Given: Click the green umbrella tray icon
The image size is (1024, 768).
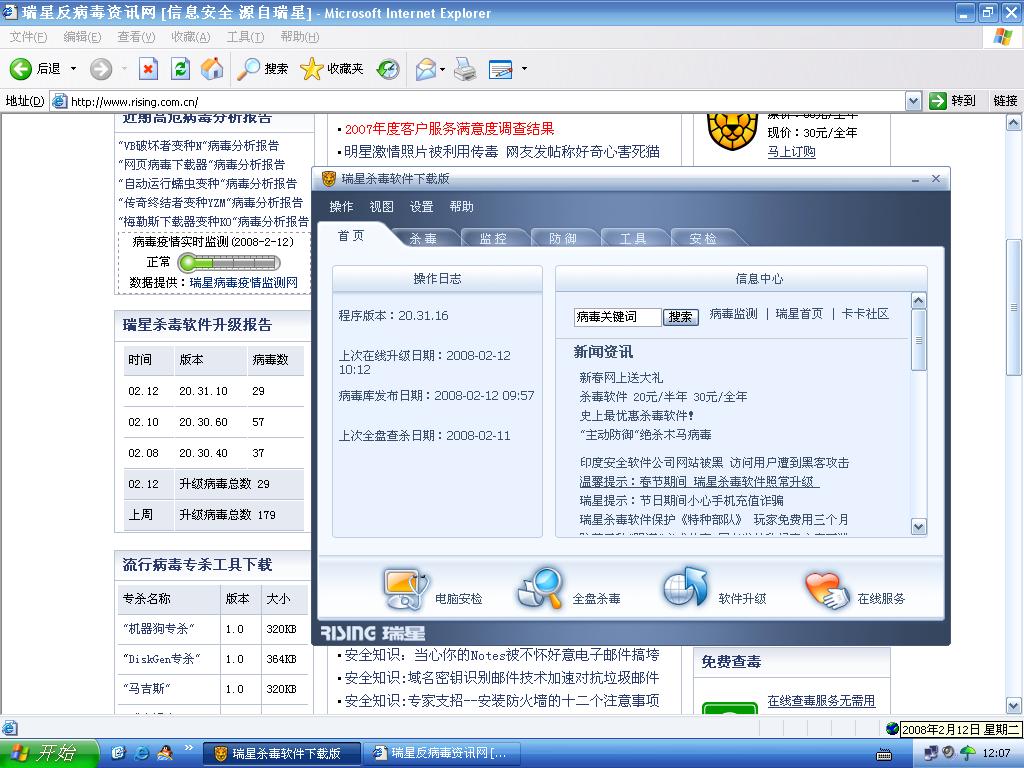Looking at the screenshot, I should click(967, 753).
